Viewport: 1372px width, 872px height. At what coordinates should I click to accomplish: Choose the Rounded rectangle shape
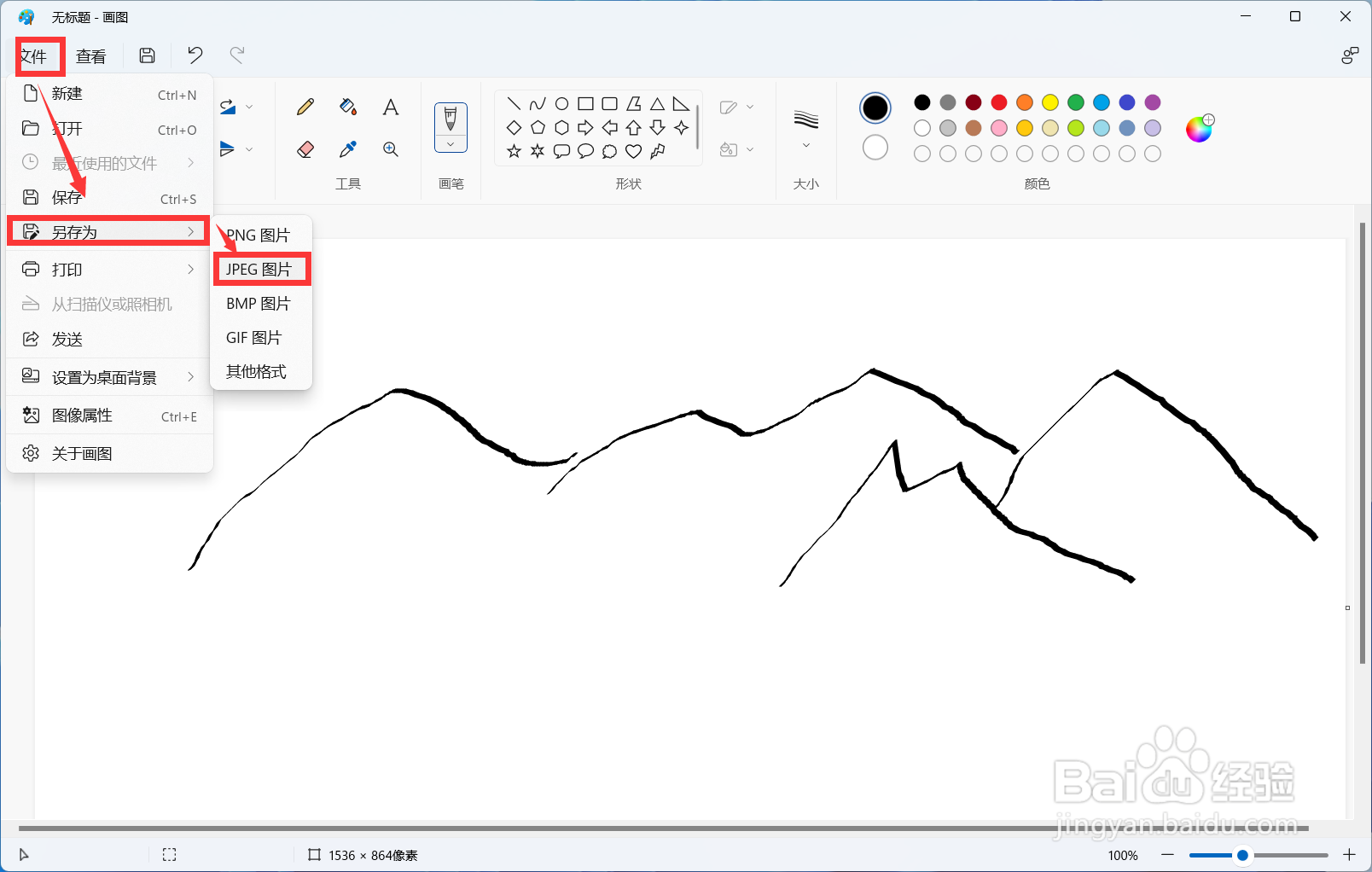tap(609, 104)
